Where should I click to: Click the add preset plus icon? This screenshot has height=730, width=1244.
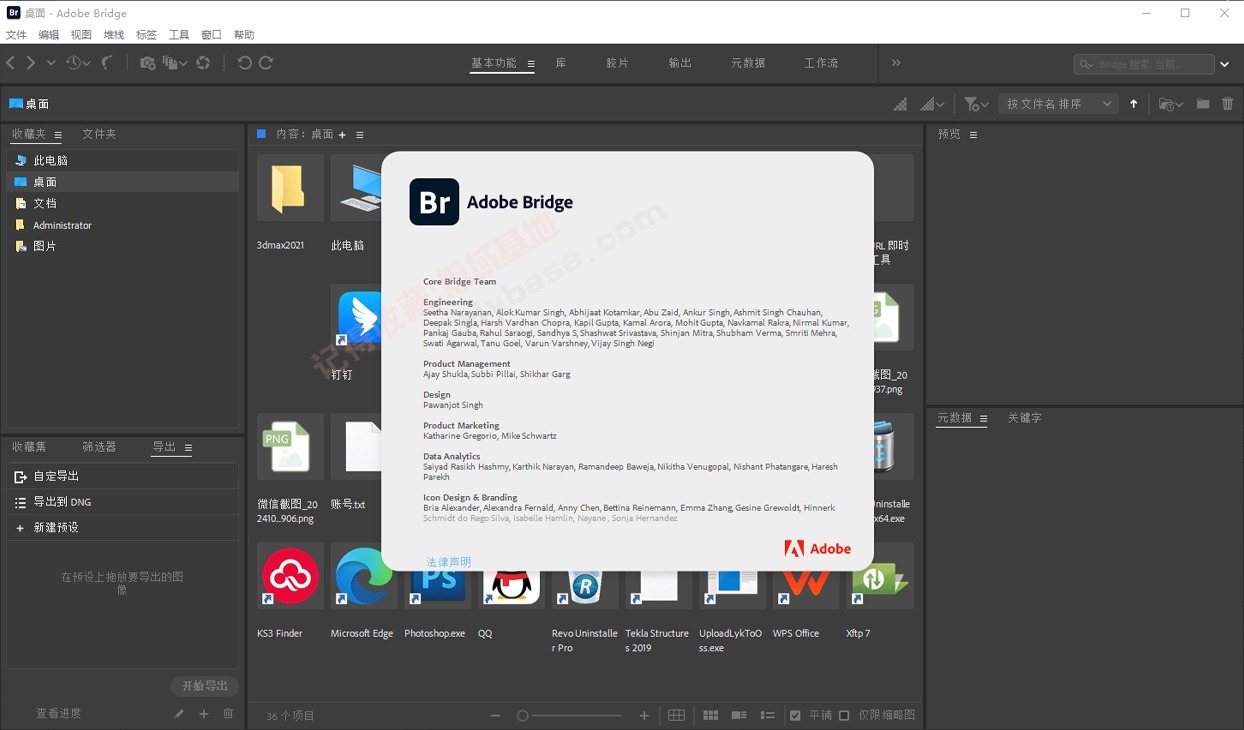[204, 713]
